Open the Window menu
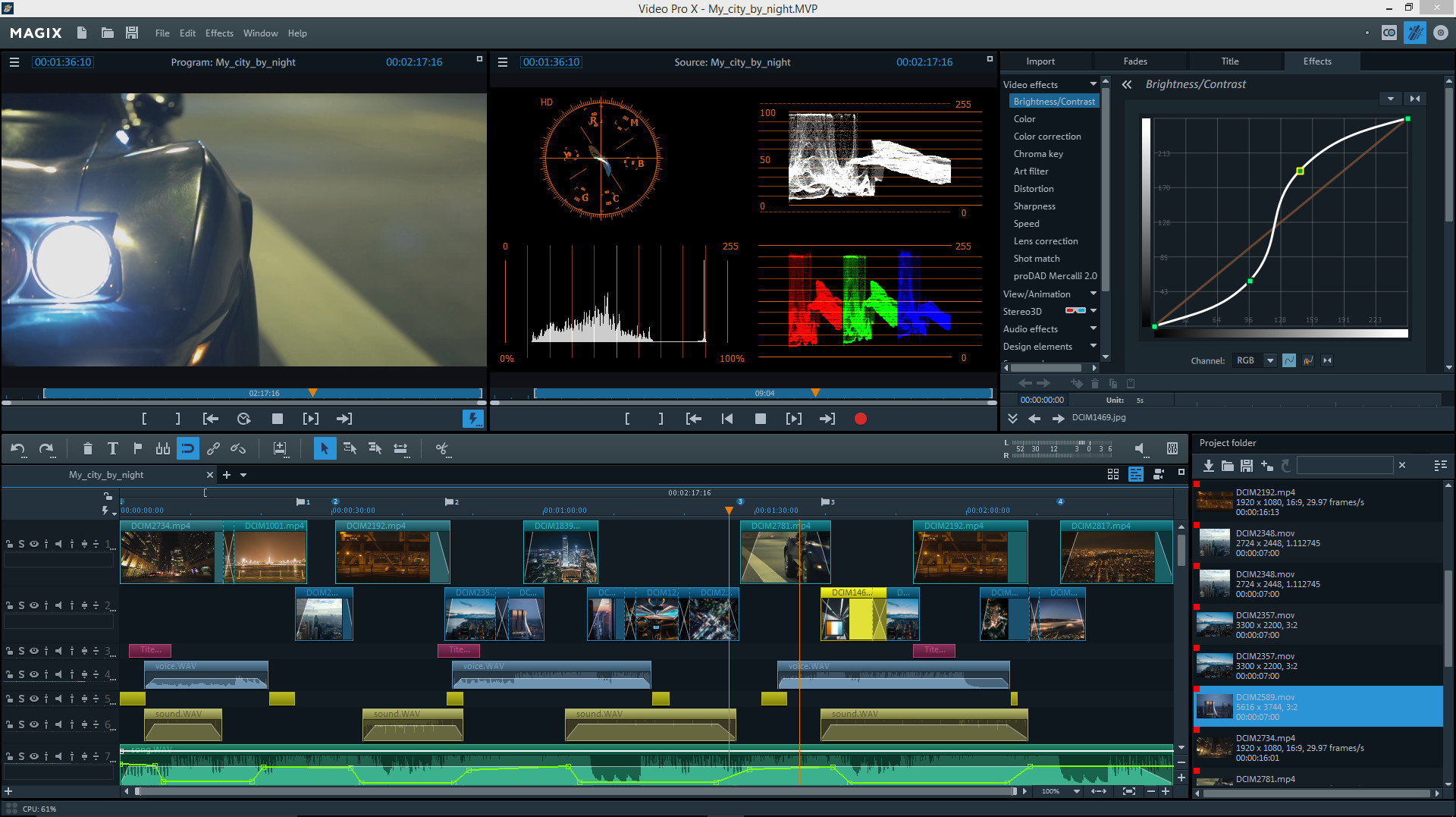This screenshot has height=817, width=1456. pyautogui.click(x=260, y=33)
